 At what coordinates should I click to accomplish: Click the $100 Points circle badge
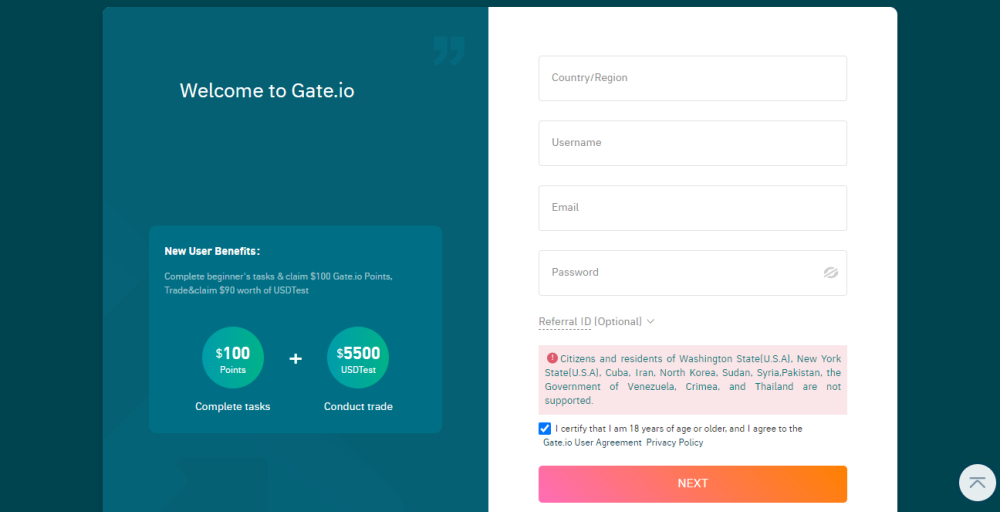233,358
